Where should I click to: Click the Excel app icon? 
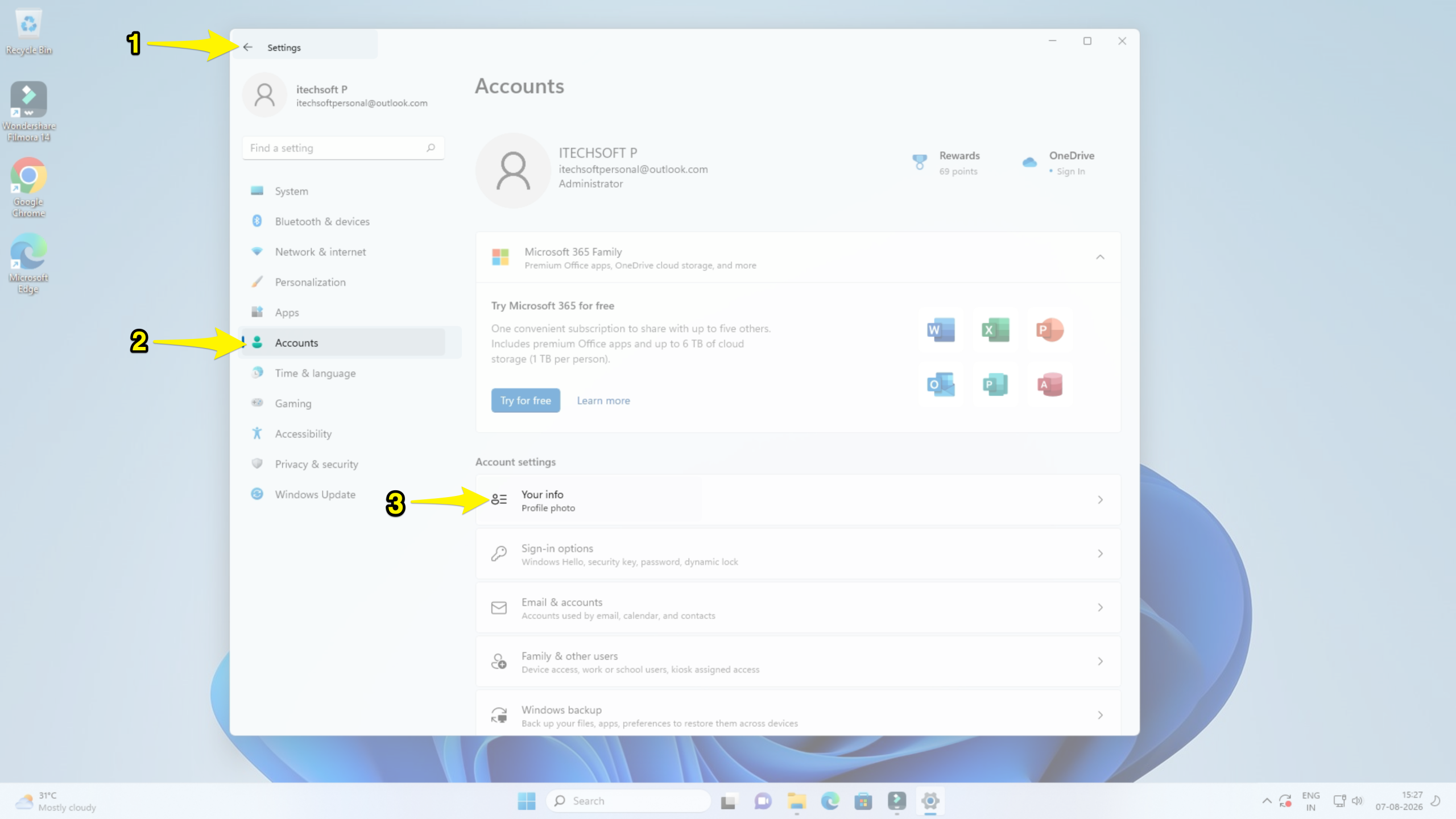(995, 330)
